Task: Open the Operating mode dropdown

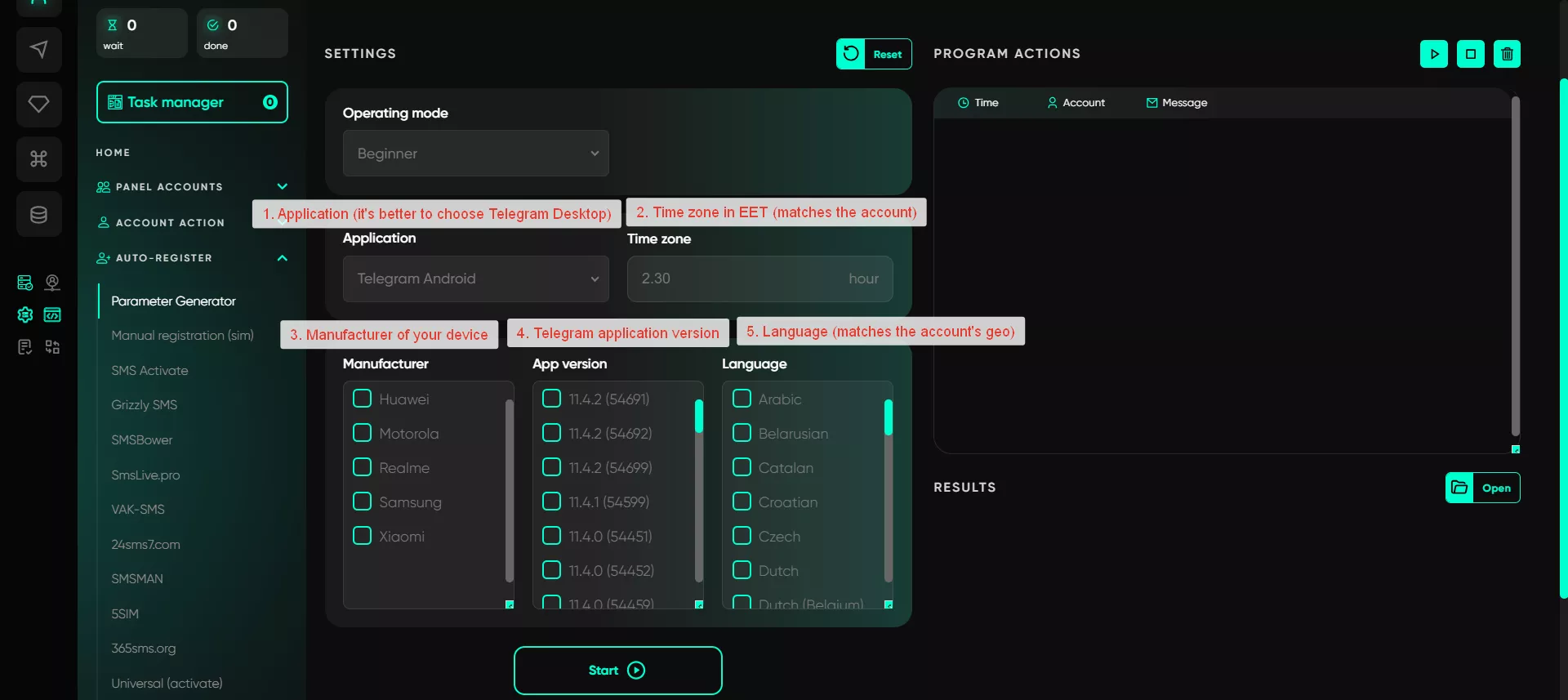Action: (x=476, y=154)
